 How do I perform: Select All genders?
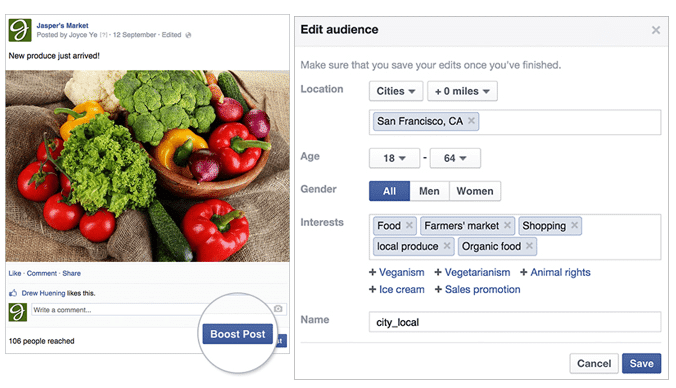pyautogui.click(x=389, y=191)
